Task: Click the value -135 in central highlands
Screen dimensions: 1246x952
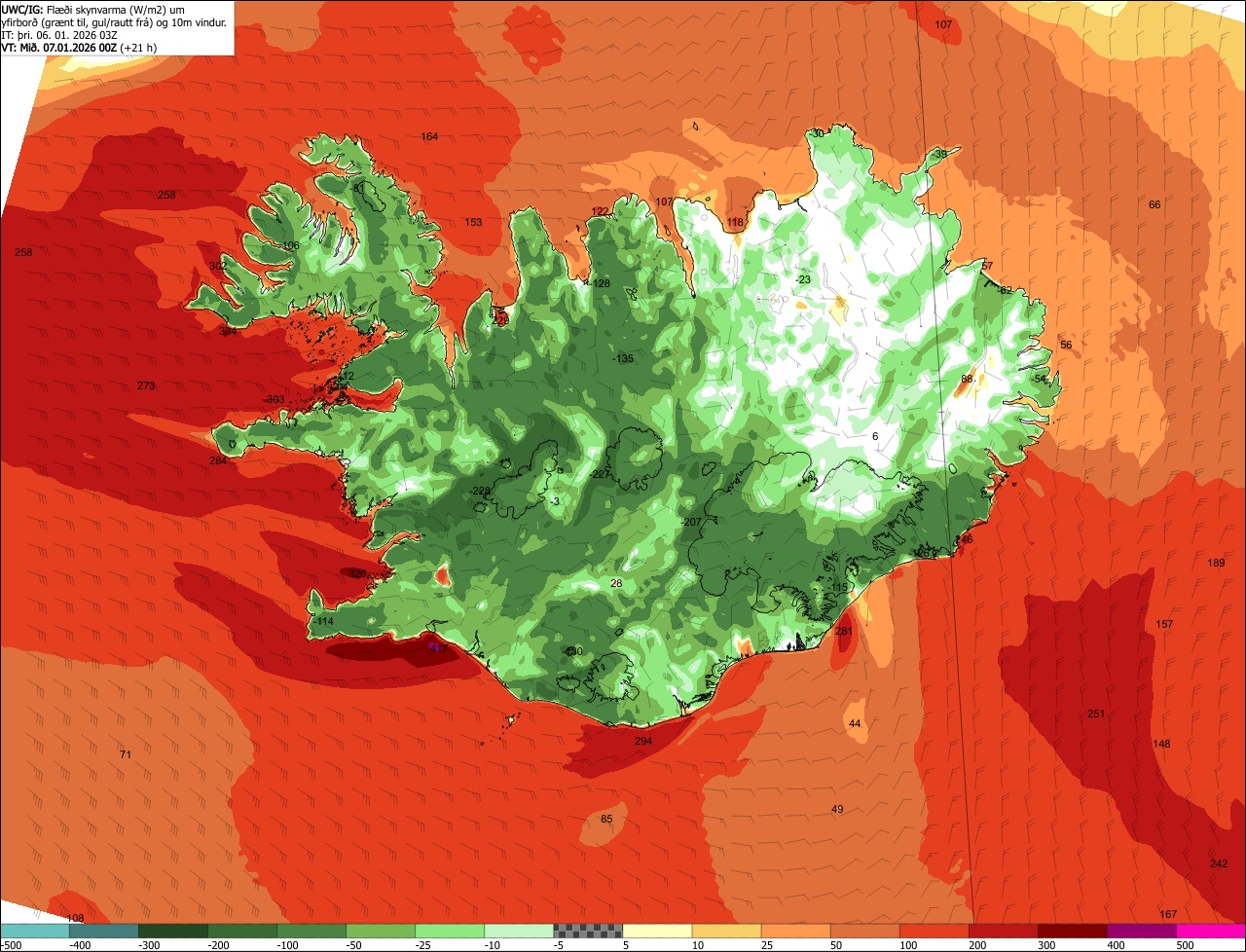Action: [622, 359]
